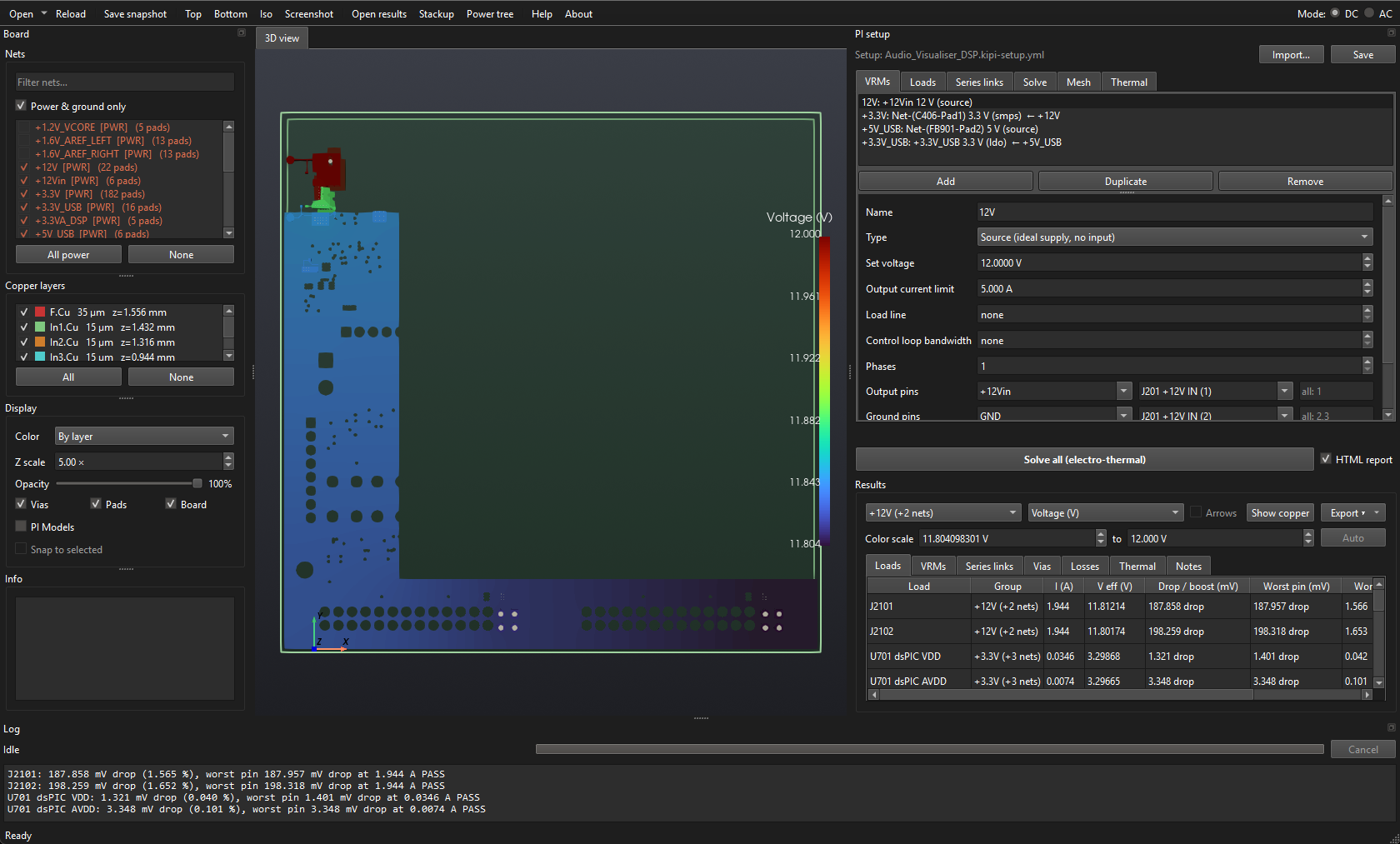Click the Set voltage 12.0000 V field
Screen dimensions: 1400x844
[x=1168, y=263]
